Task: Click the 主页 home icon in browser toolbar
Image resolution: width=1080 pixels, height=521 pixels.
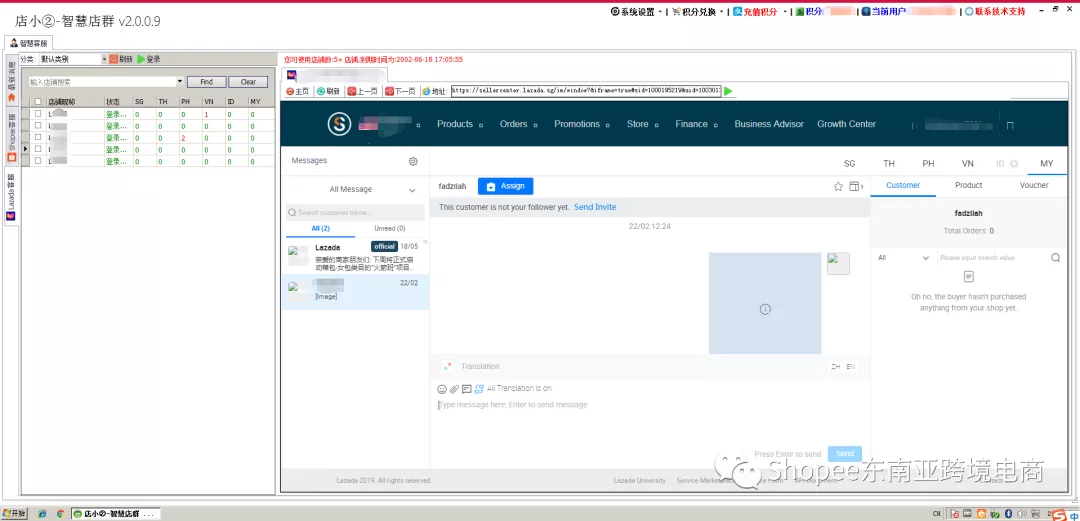Action: coord(289,91)
